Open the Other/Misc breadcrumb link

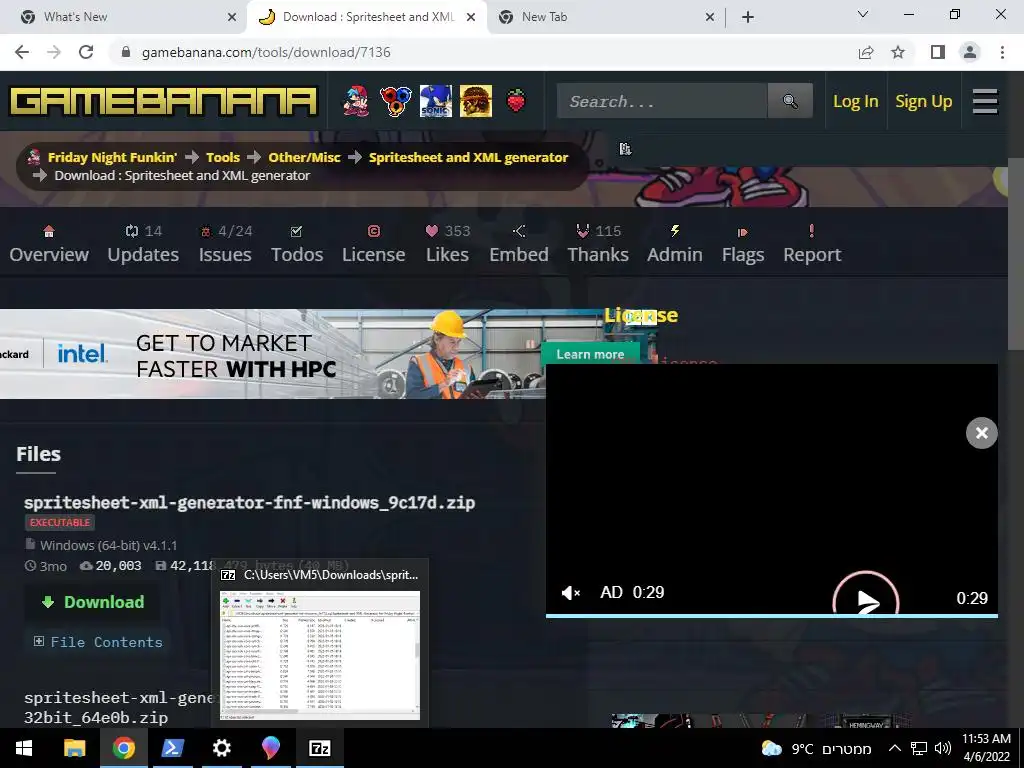pyautogui.click(x=304, y=157)
